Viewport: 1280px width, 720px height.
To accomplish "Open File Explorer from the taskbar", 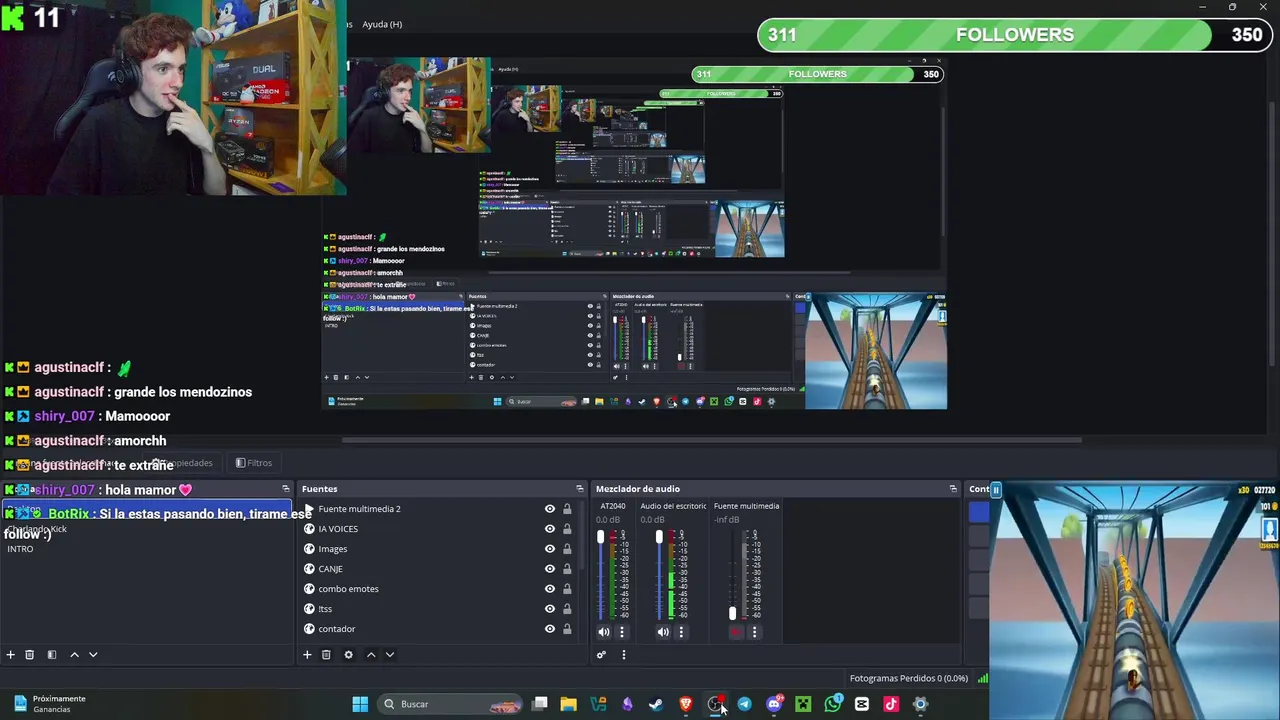I will (568, 704).
